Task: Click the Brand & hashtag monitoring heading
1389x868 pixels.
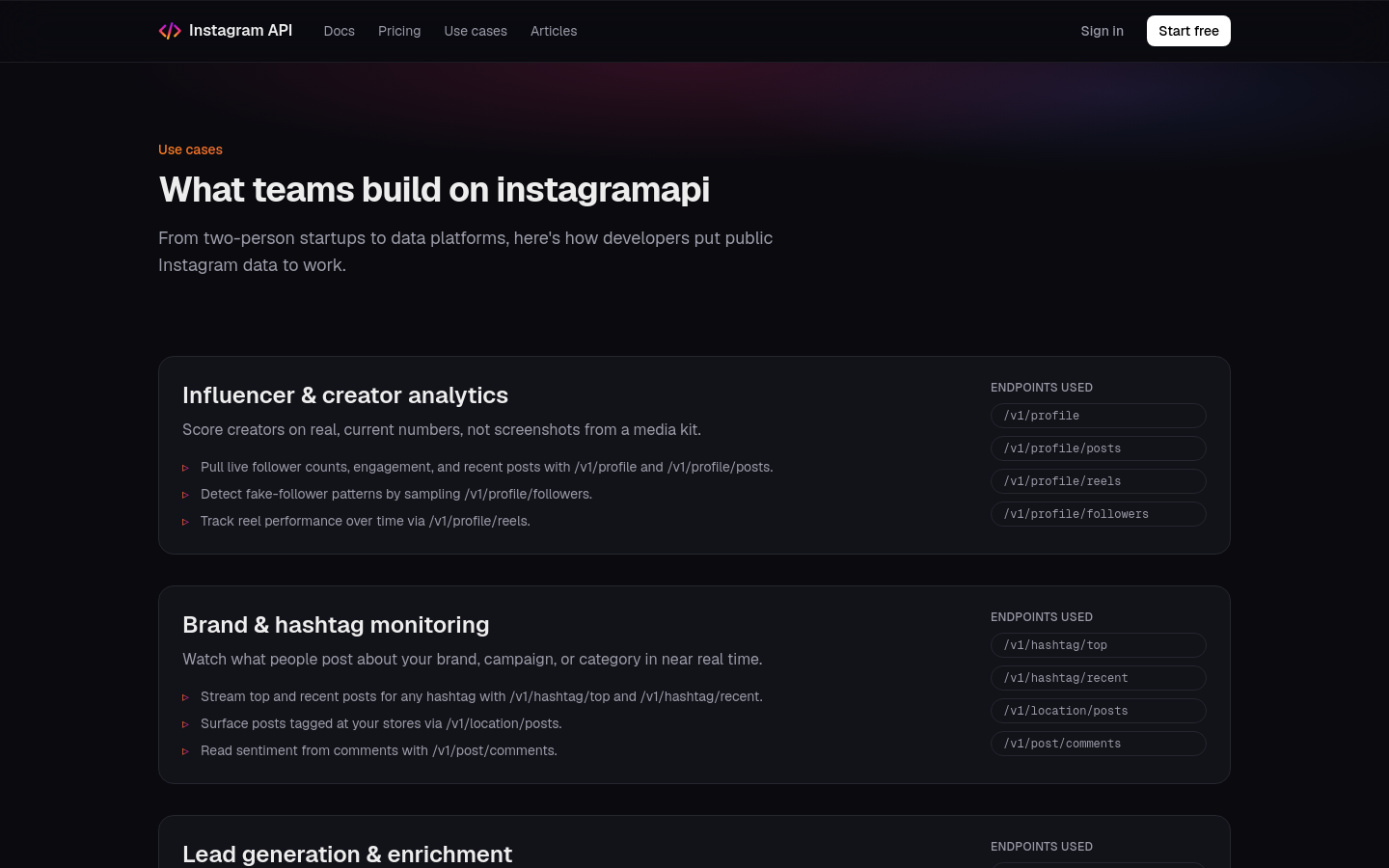Action: pos(336,625)
